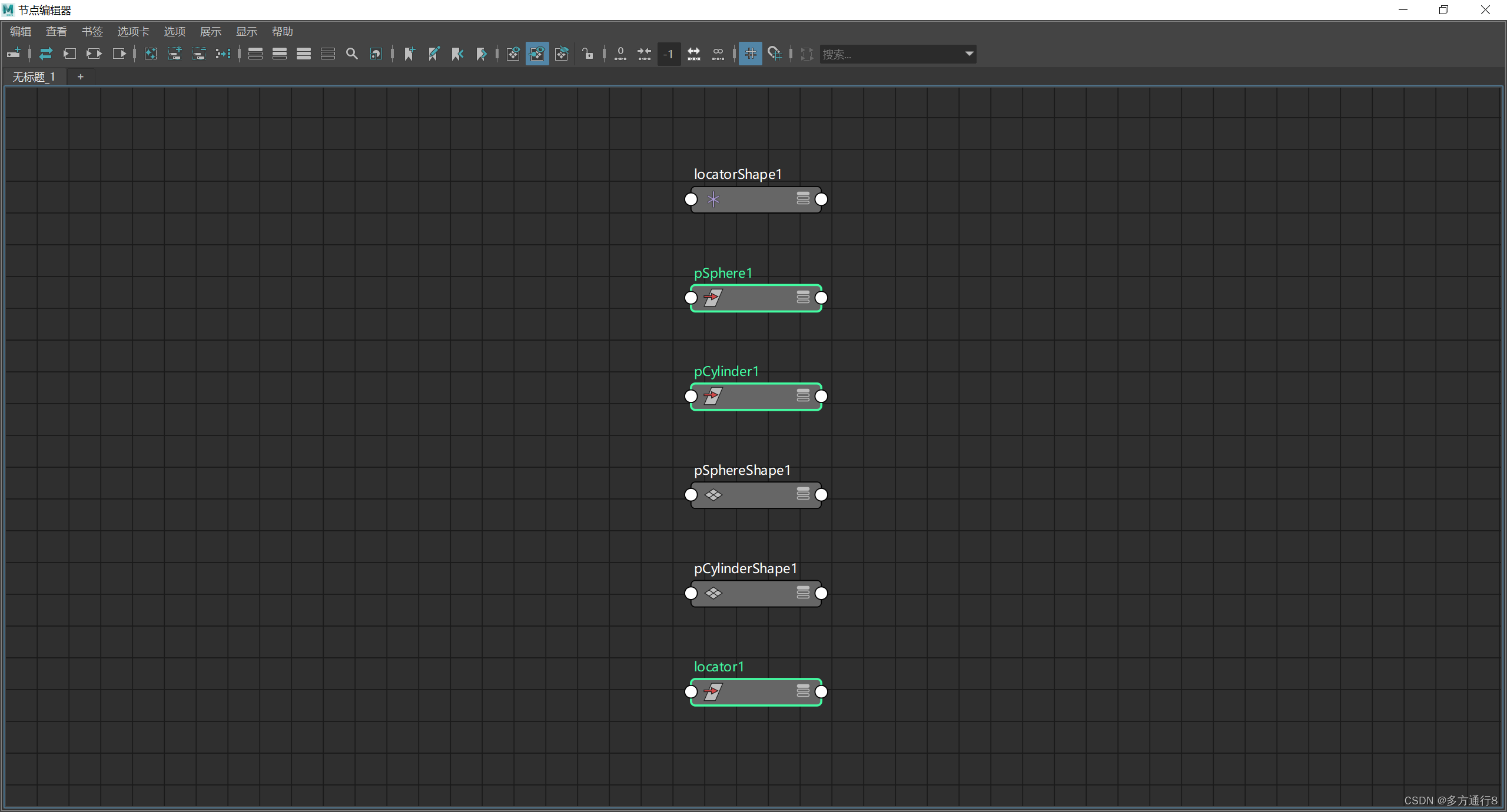The height and width of the screenshot is (812, 1507).
Task: Click the lock icon in the toolbar
Action: [x=587, y=54]
